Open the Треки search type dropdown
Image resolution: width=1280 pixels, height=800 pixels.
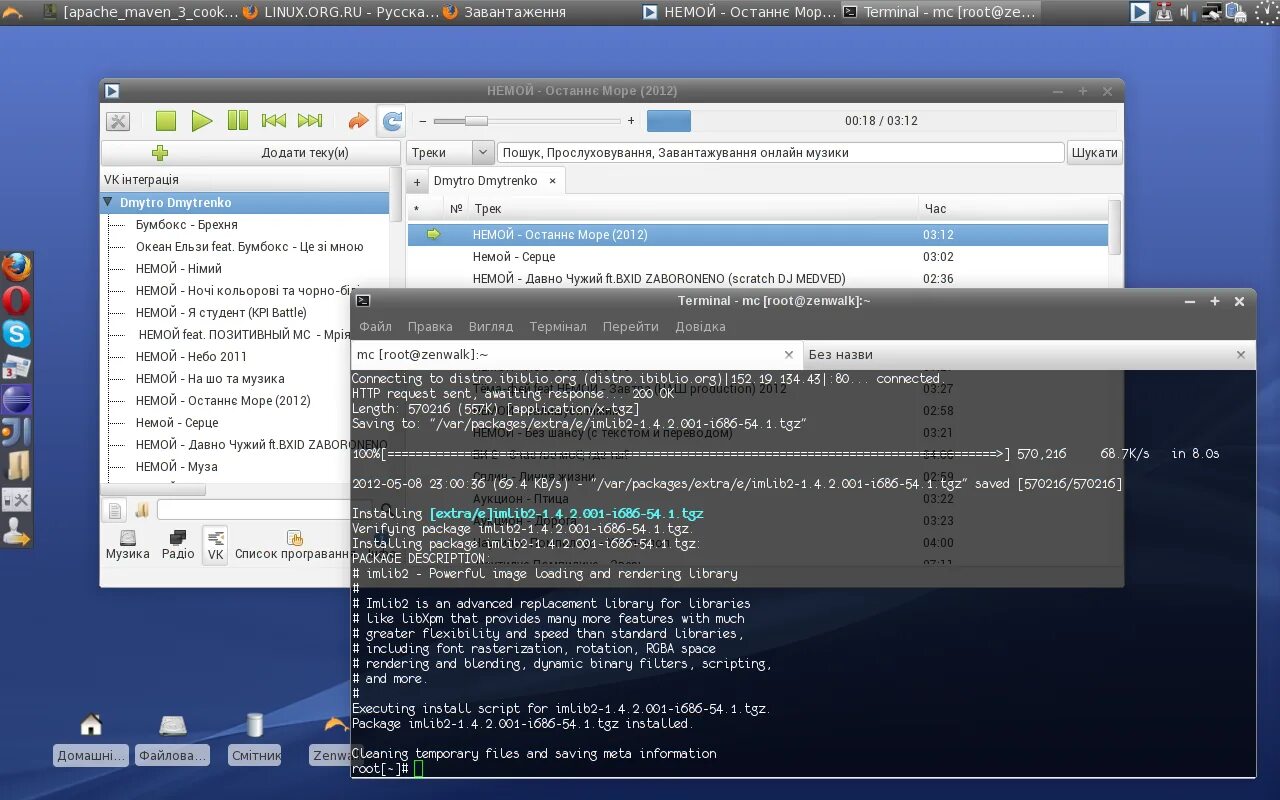(450, 152)
